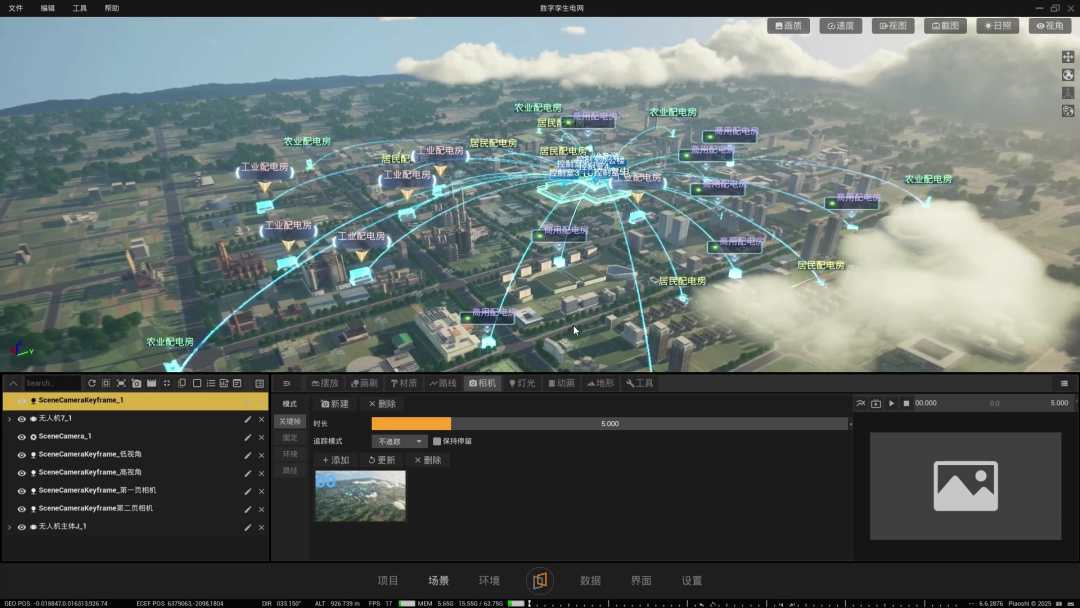Click the collapse-list icon left of 摆放 tab
Screen dimensions: 1080x608
pyautogui.click(x=287, y=383)
